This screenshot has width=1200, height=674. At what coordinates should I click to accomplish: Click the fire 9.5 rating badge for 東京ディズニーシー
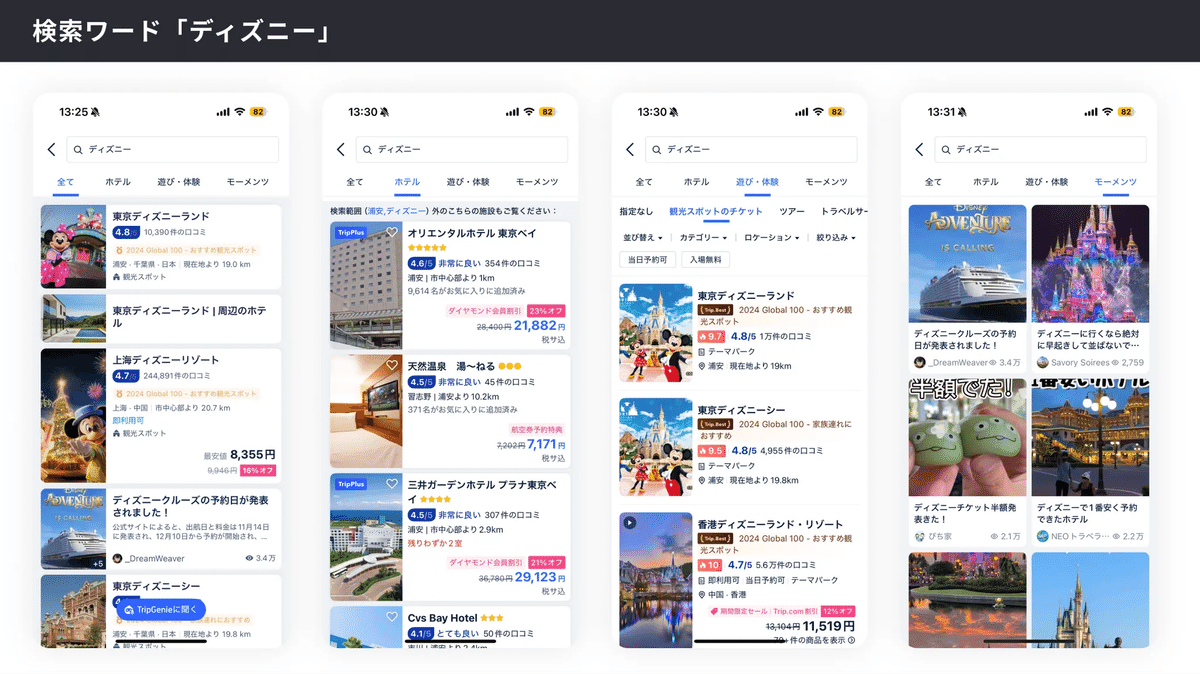711,450
